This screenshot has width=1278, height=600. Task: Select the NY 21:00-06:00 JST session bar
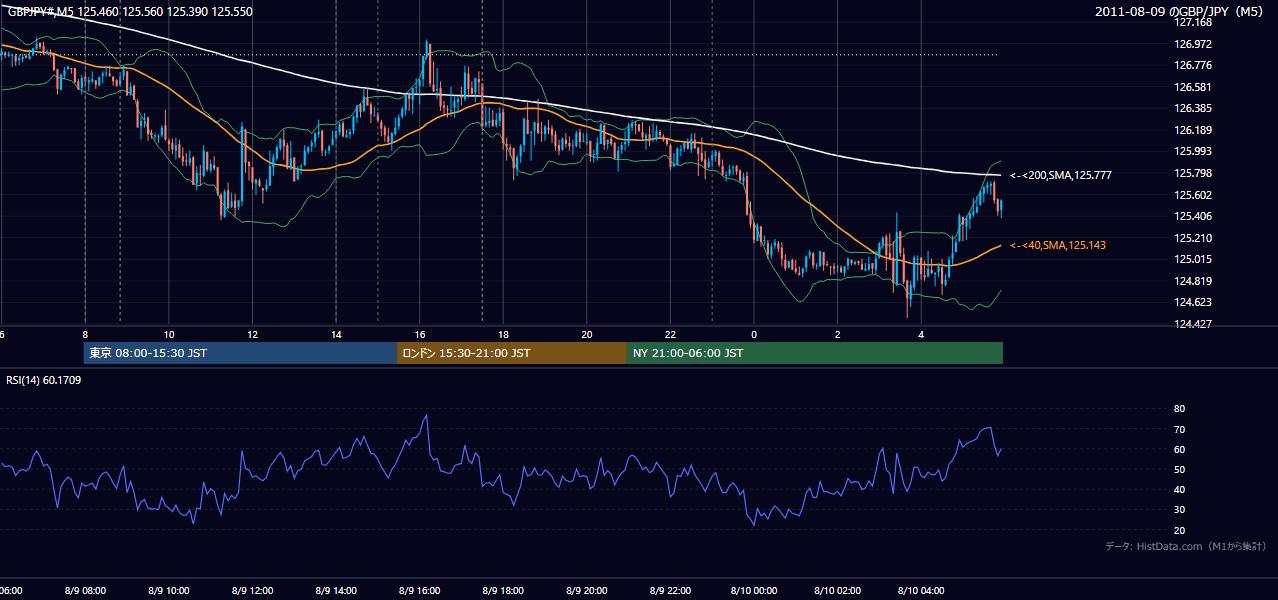click(815, 353)
